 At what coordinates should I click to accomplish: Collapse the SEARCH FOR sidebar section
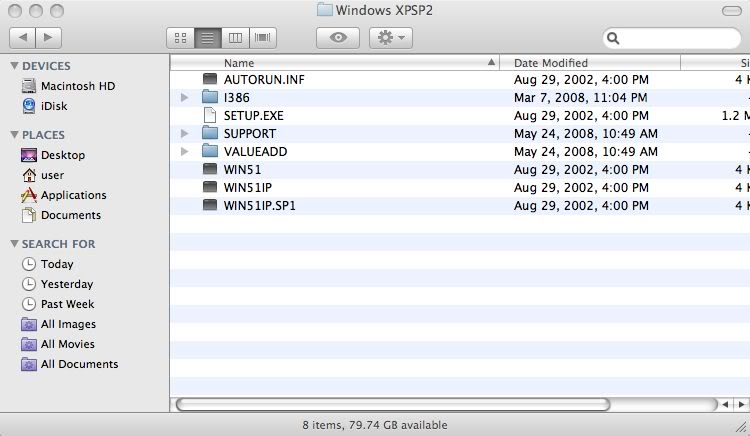pos(14,244)
